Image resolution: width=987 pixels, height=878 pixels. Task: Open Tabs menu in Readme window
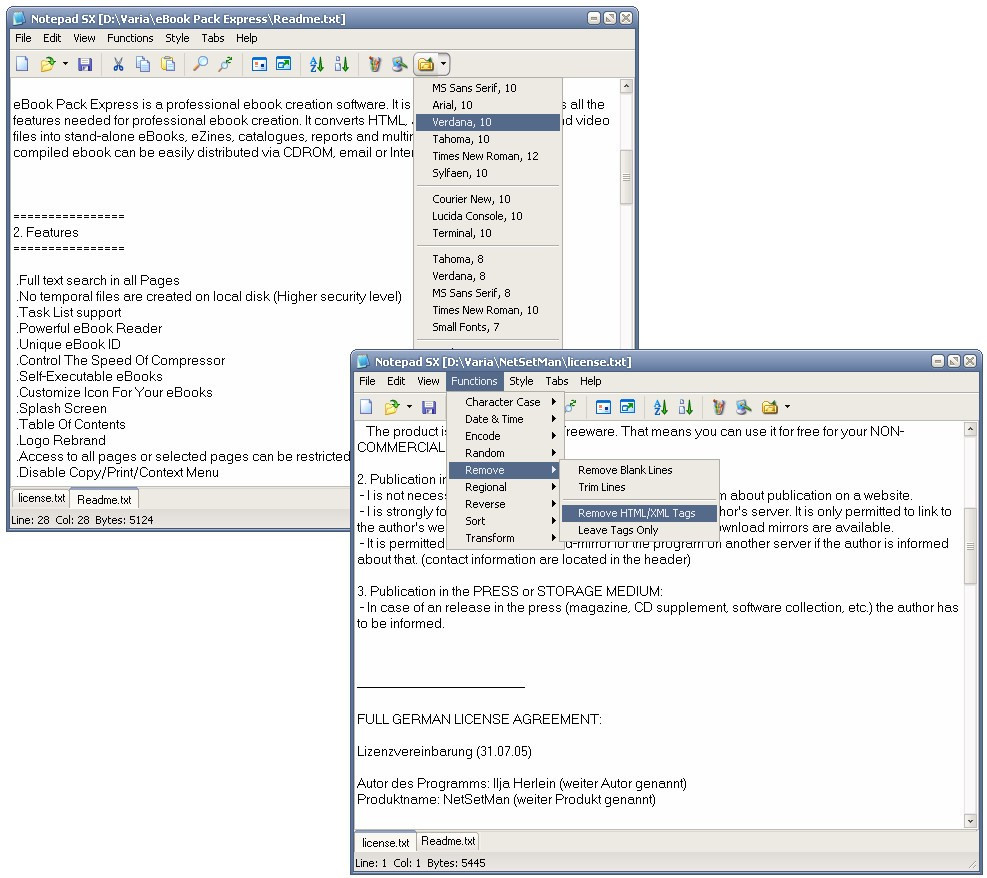pyautogui.click(x=213, y=38)
